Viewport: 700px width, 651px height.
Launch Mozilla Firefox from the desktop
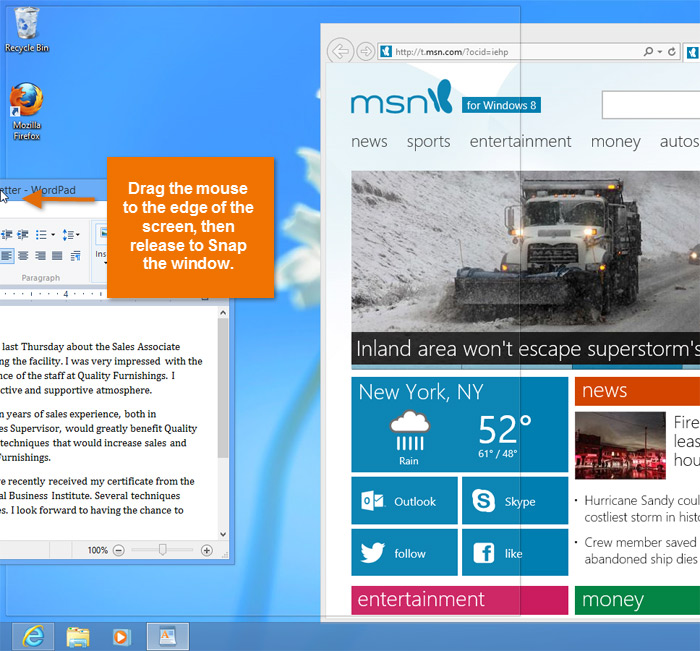pos(26,112)
